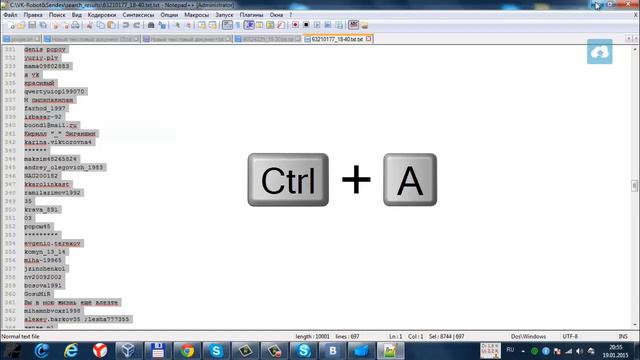Toggle Show All Characters button
Image resolution: width=640 pixels, height=360 pixels.
click(x=238, y=25)
